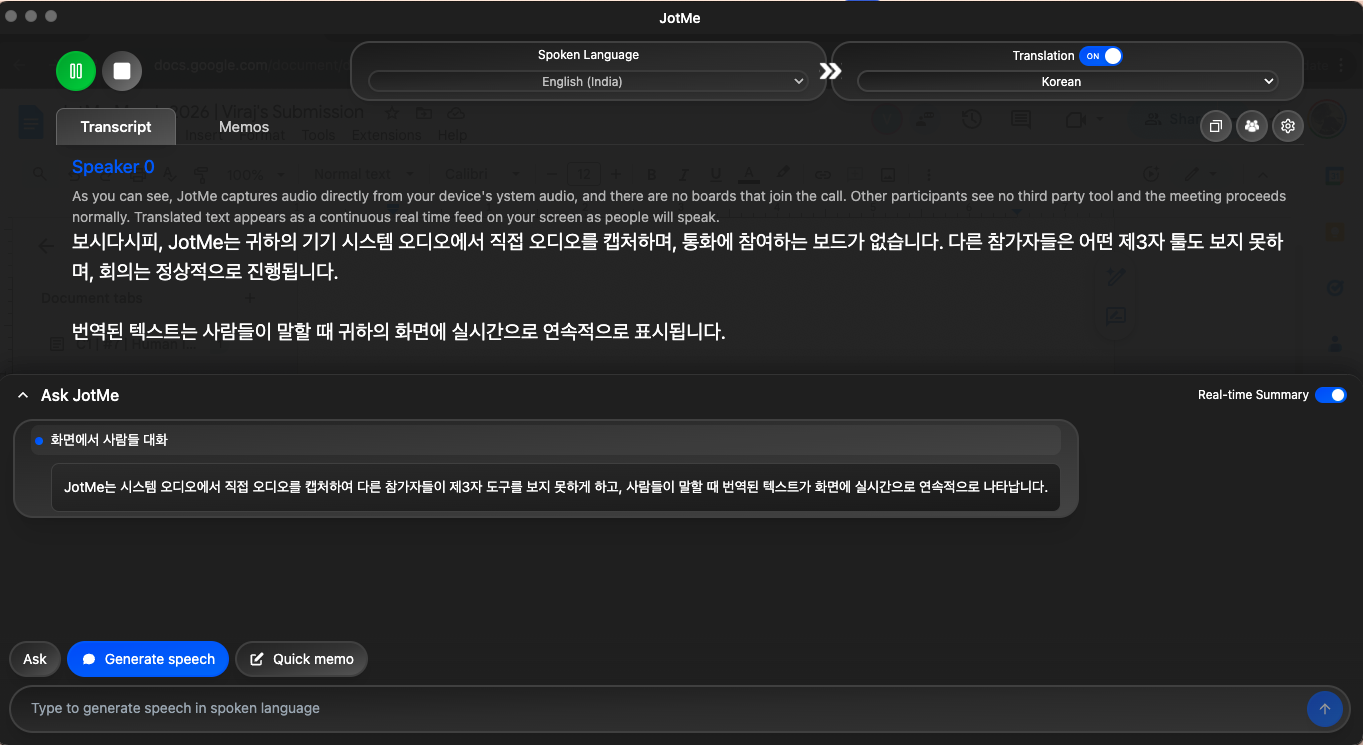Open 100% zoom dropdown in Docs
The height and width of the screenshot is (745, 1363).
coord(256,174)
